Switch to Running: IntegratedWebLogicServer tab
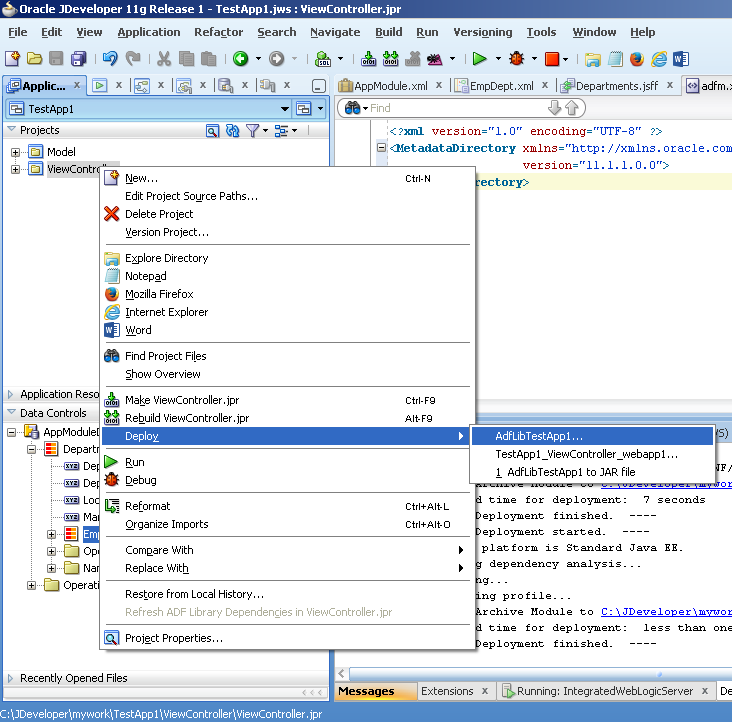732x722 pixels. [604, 691]
